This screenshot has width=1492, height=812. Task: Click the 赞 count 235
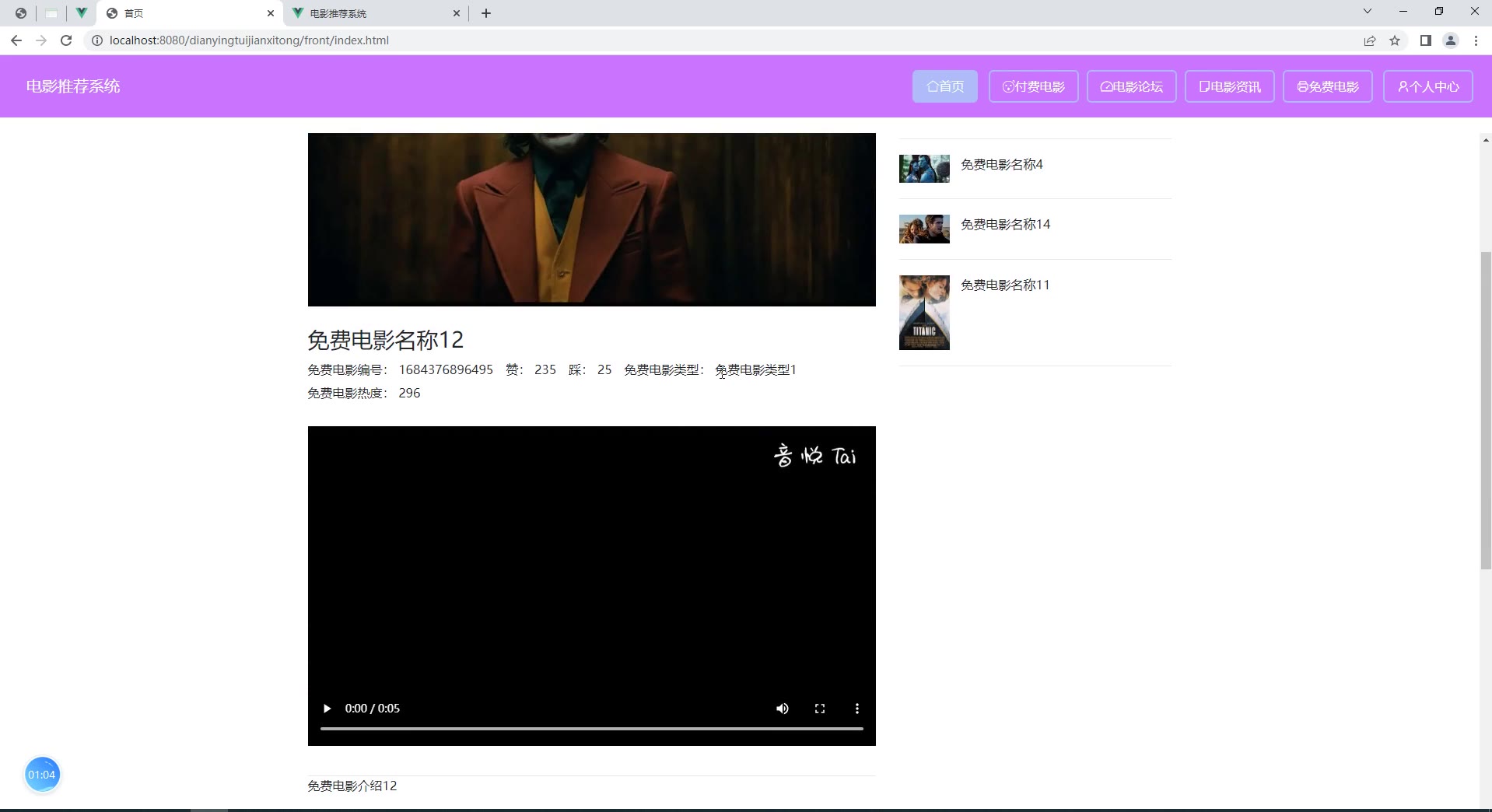(545, 369)
